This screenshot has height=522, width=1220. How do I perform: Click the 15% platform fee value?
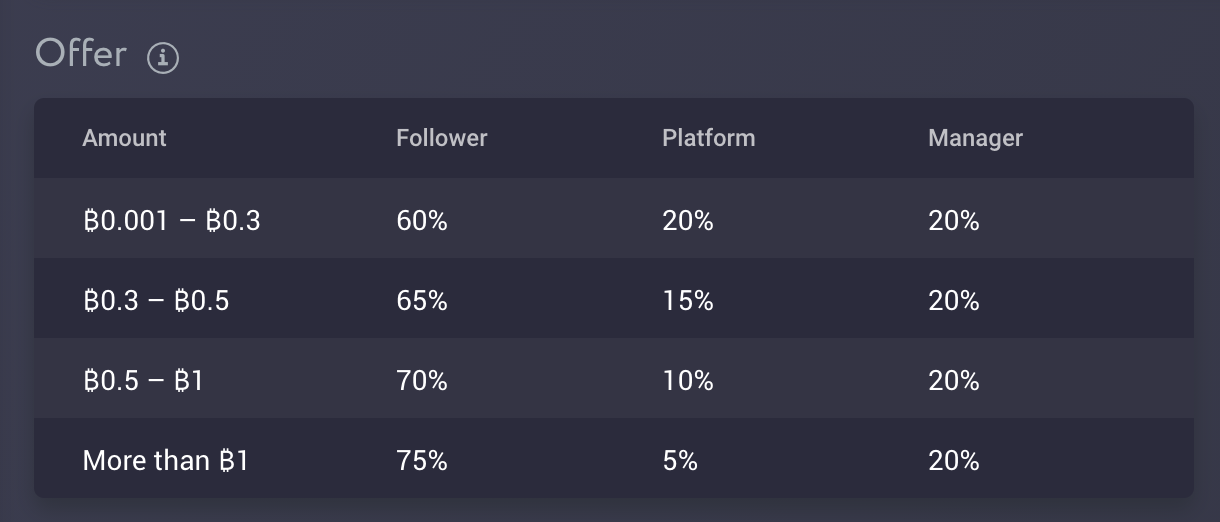click(x=688, y=300)
